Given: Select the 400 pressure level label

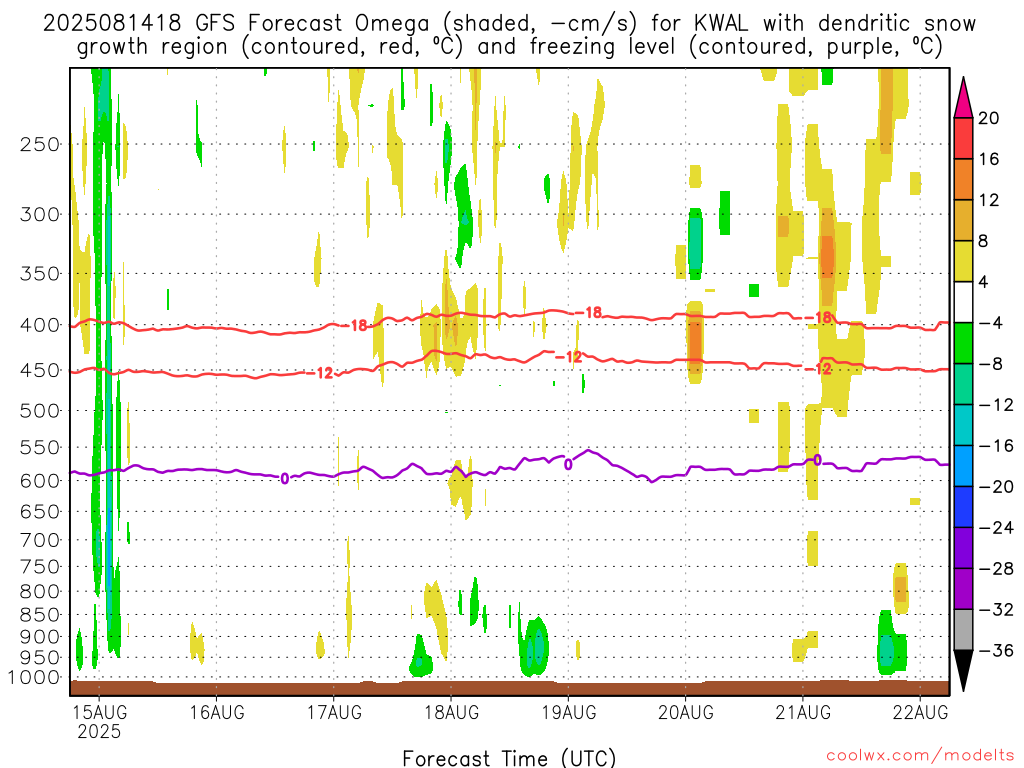Looking at the screenshot, I should click(40, 325).
